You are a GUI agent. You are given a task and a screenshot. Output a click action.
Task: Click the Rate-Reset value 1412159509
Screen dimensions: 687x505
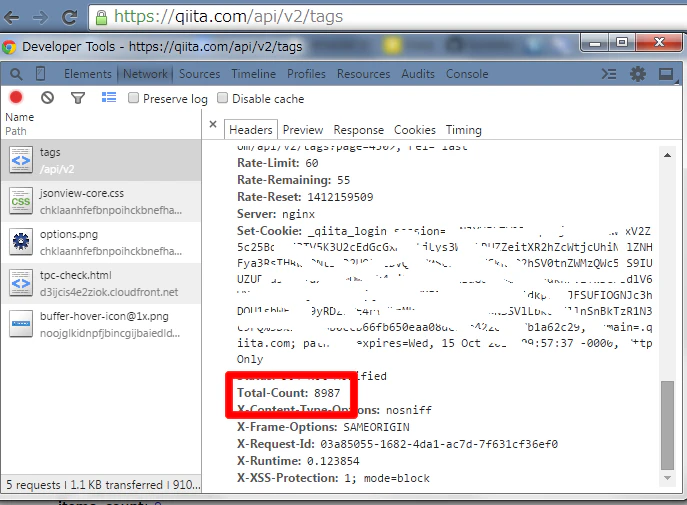tap(340, 197)
